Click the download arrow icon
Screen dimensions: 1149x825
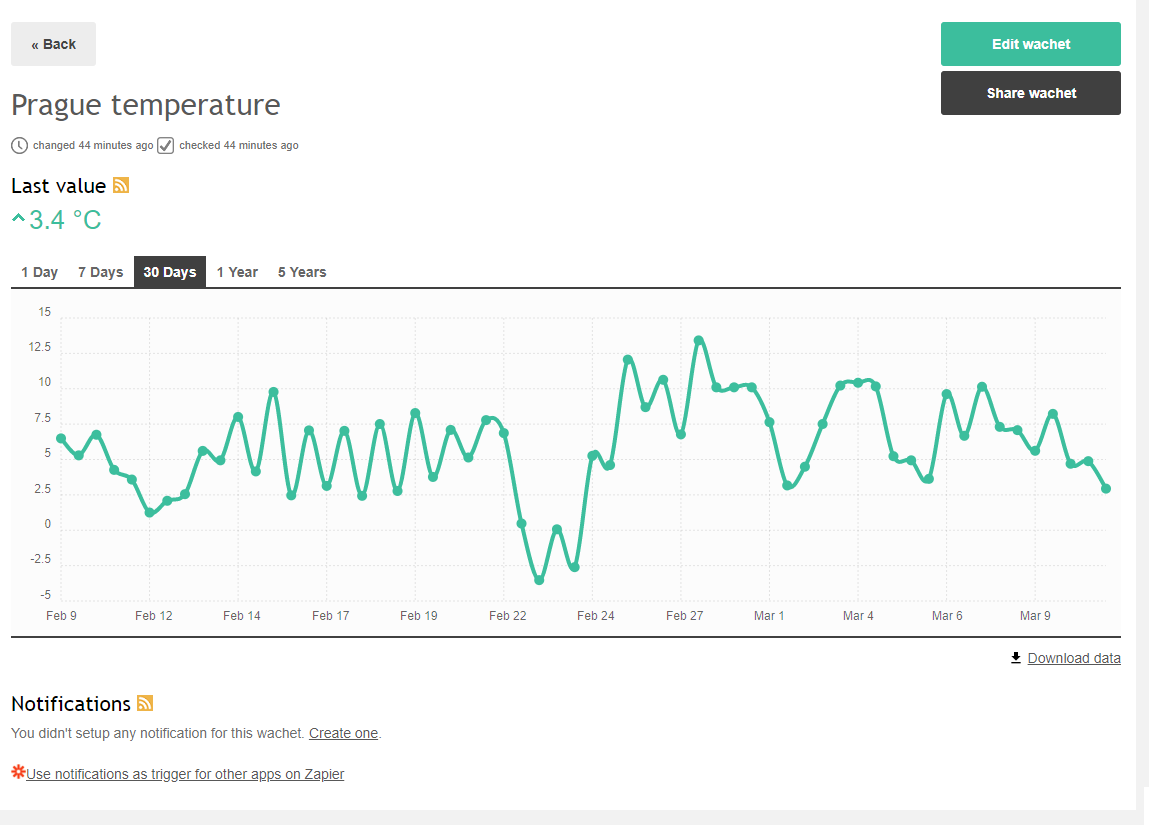pos(1016,657)
